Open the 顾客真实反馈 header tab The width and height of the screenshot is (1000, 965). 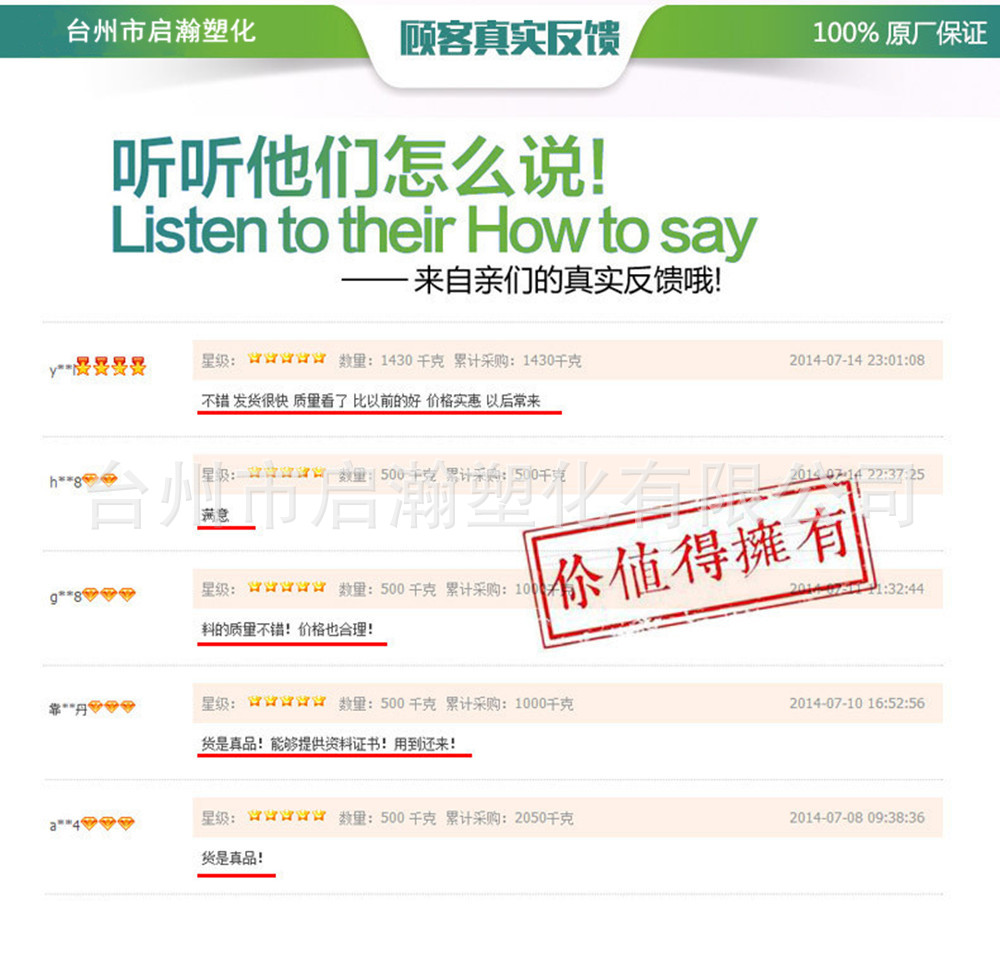(510, 38)
